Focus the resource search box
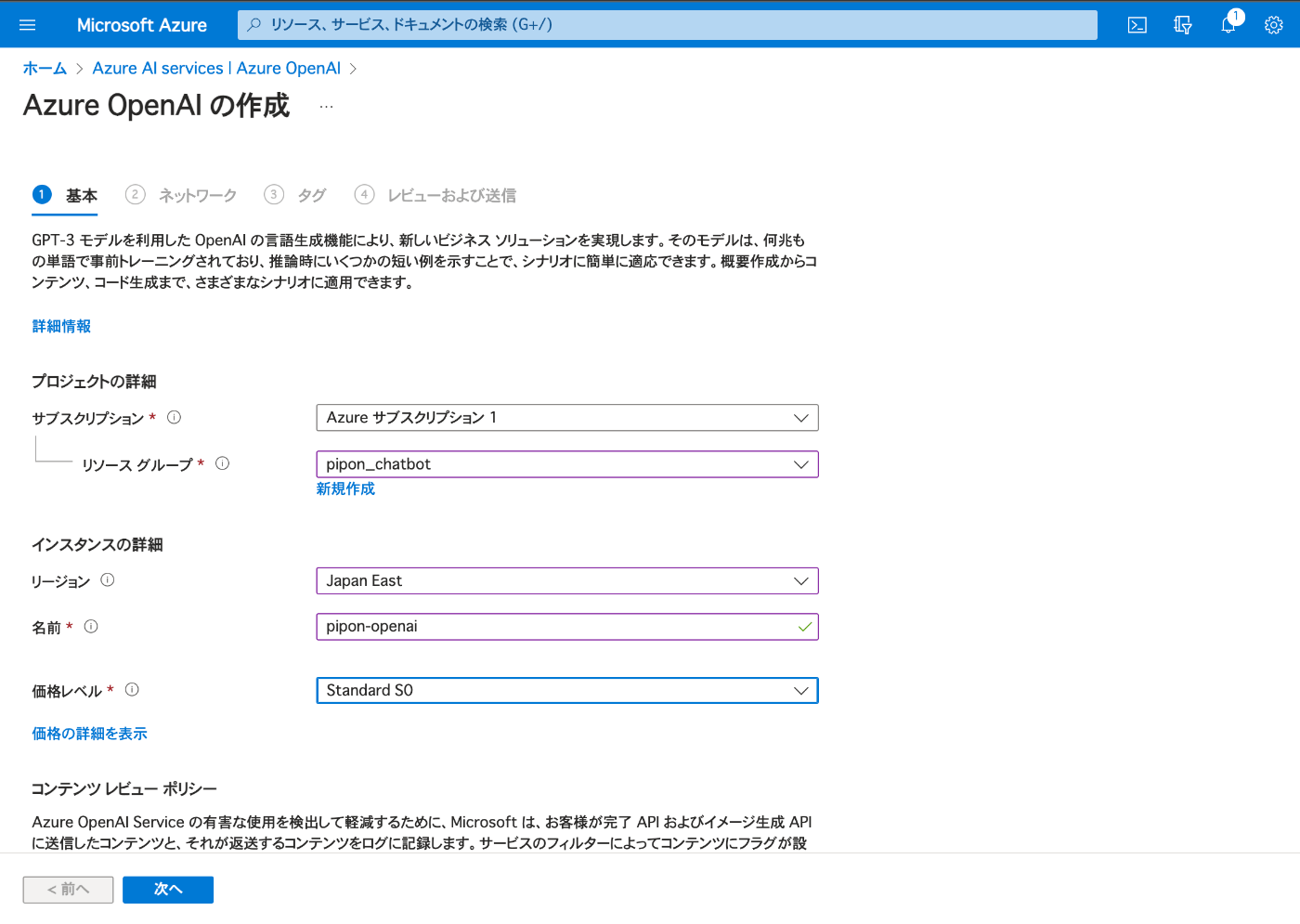1300x924 pixels. [x=668, y=25]
